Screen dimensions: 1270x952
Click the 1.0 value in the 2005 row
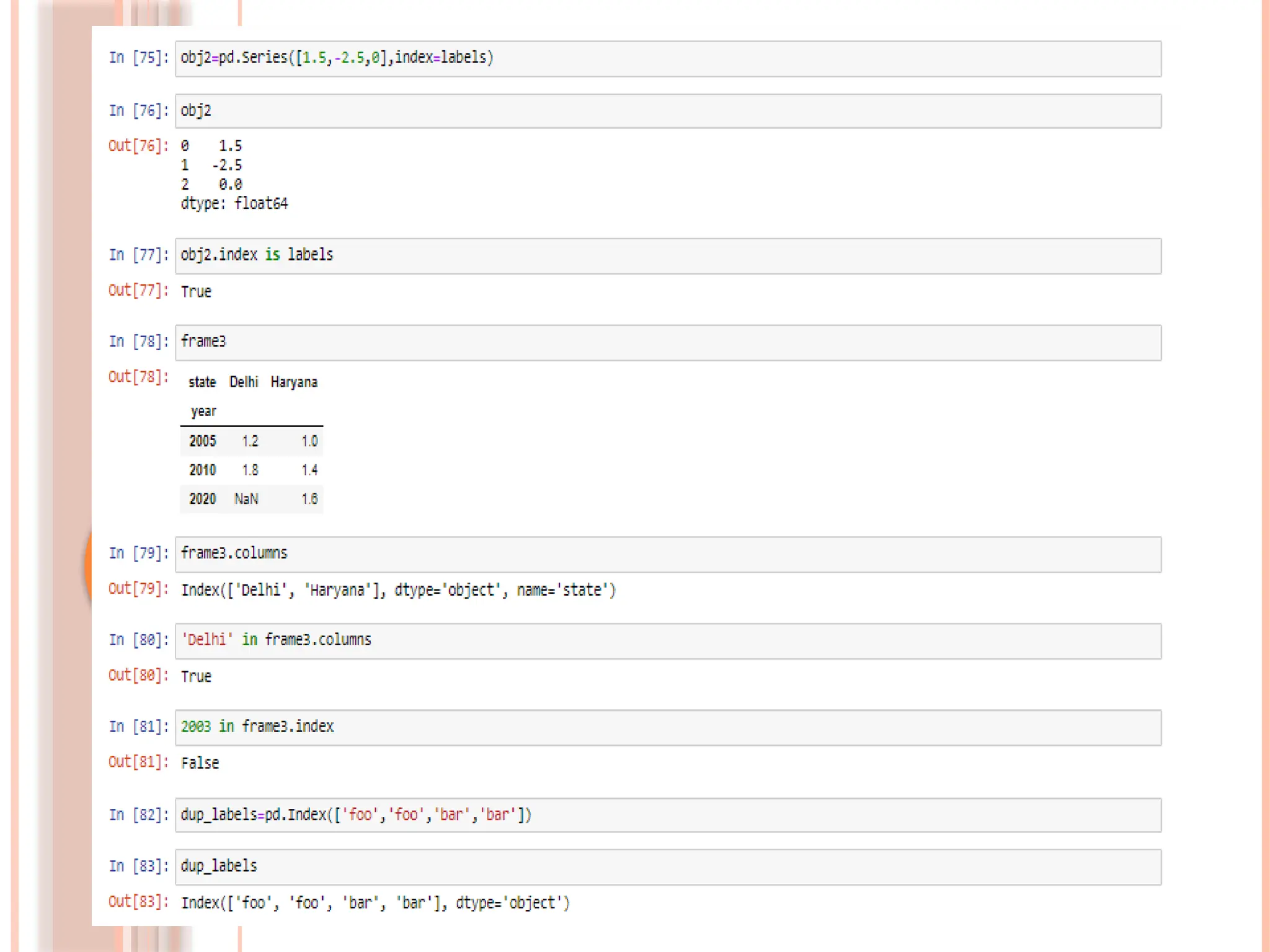[309, 441]
